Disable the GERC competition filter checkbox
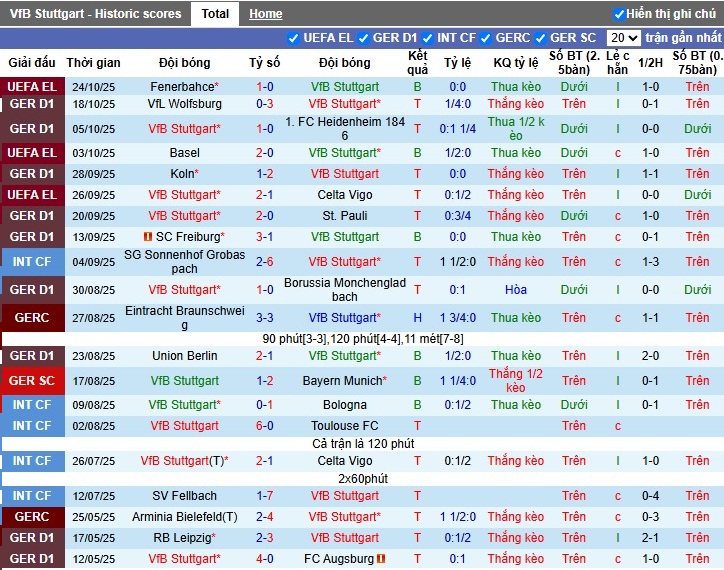 pyautogui.click(x=485, y=38)
